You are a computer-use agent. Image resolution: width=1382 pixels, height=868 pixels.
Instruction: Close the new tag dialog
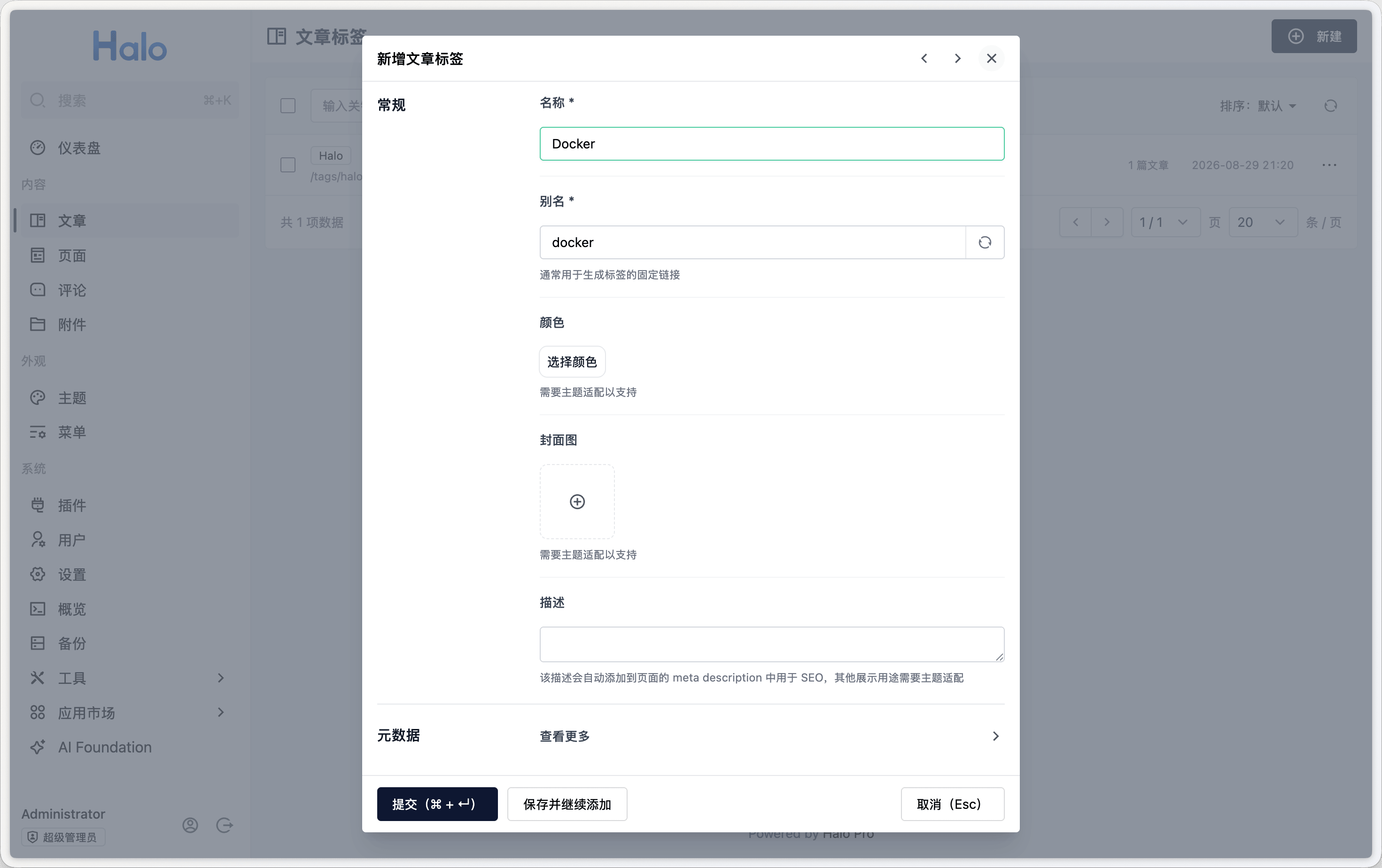991,59
